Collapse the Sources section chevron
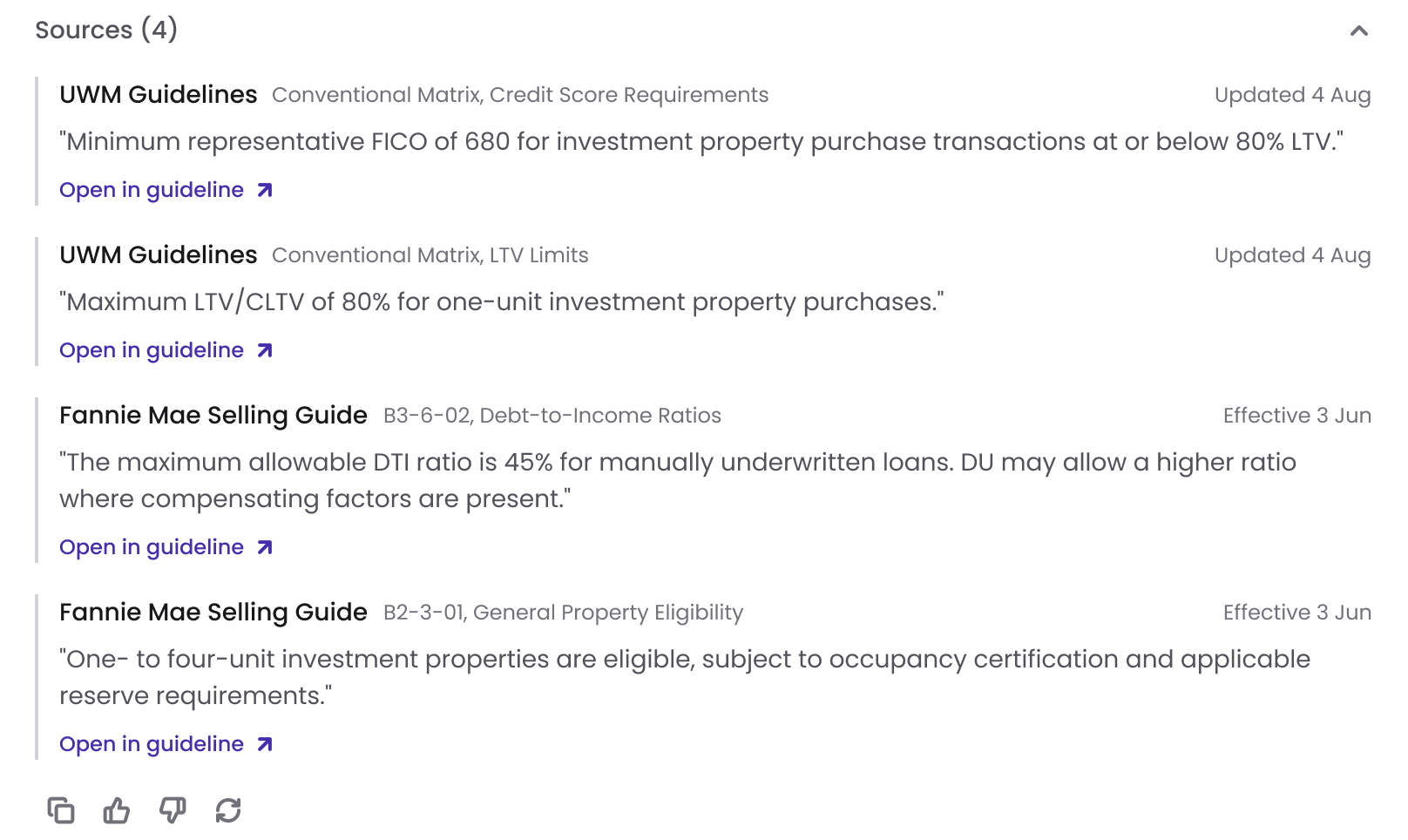 tap(1358, 30)
